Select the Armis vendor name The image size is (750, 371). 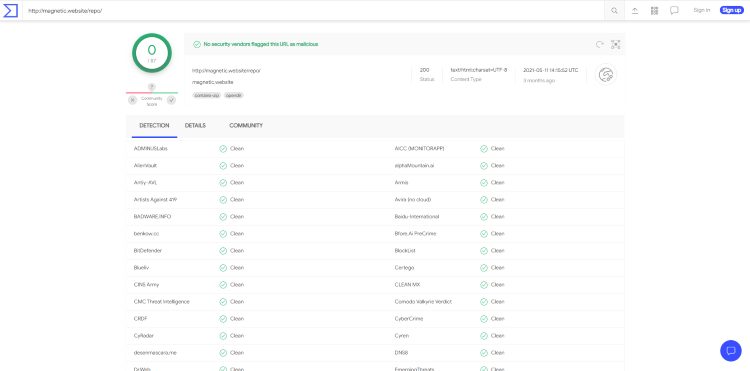401,183
